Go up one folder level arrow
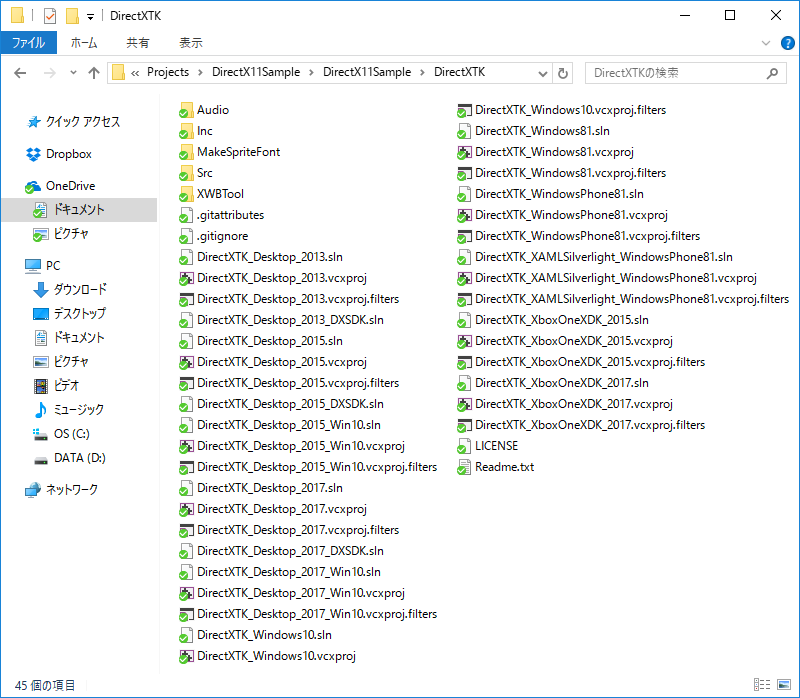The image size is (800, 698). tap(94, 73)
